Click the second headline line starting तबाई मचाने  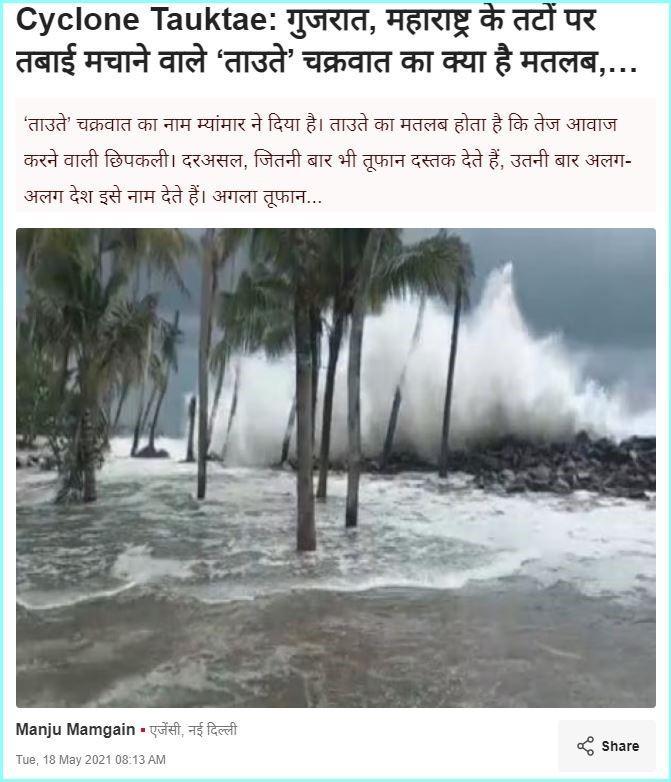(x=327, y=60)
